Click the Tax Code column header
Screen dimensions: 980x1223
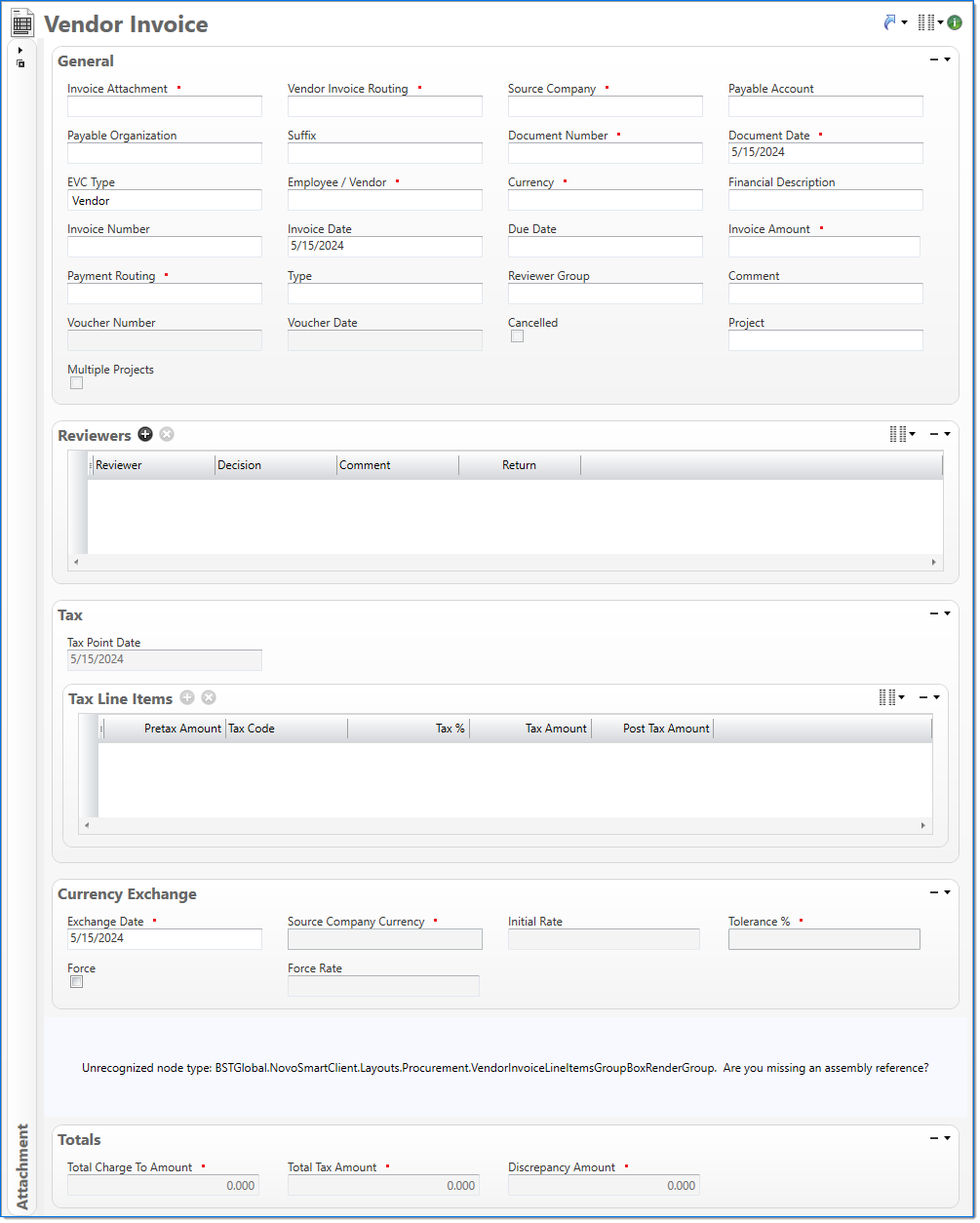(x=286, y=729)
